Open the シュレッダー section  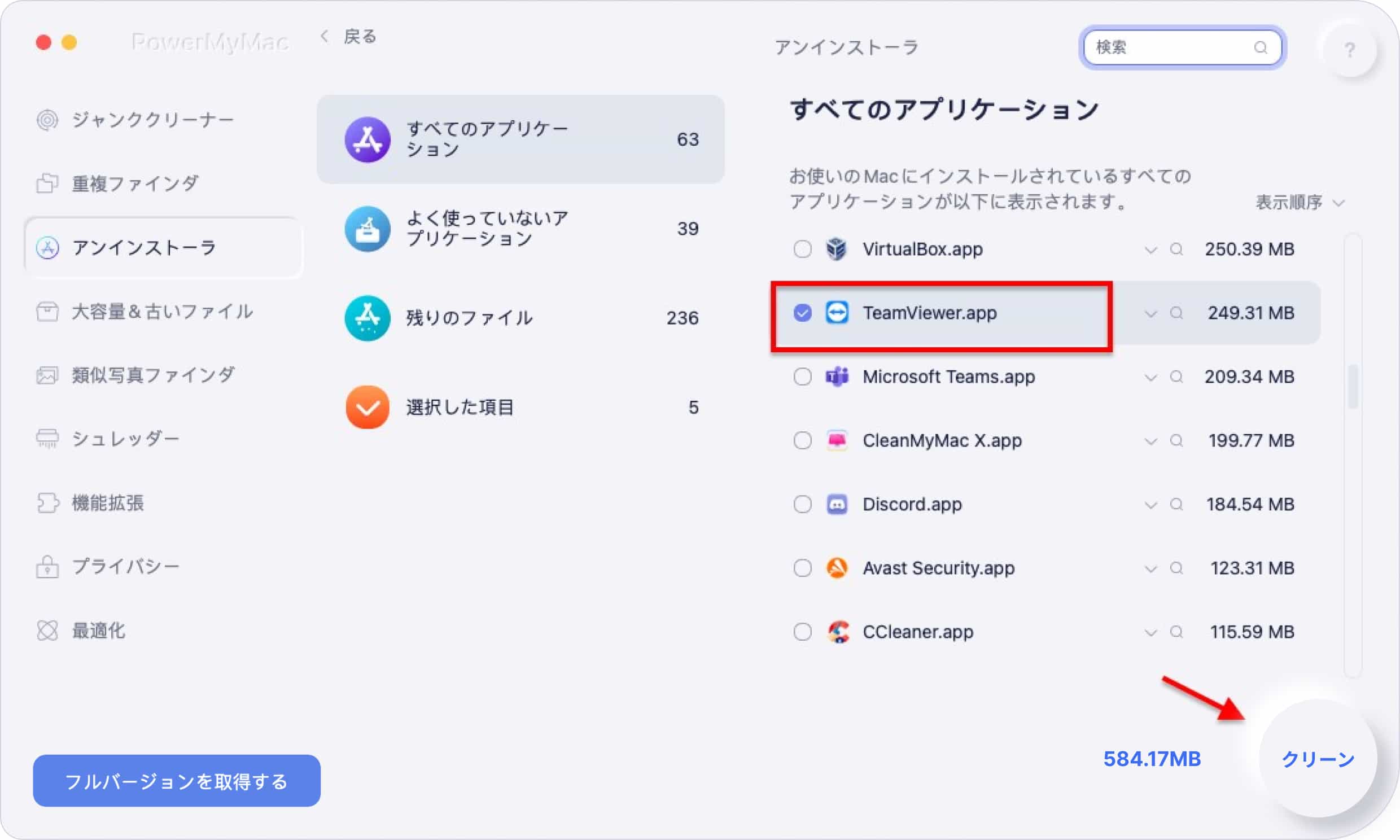108,439
